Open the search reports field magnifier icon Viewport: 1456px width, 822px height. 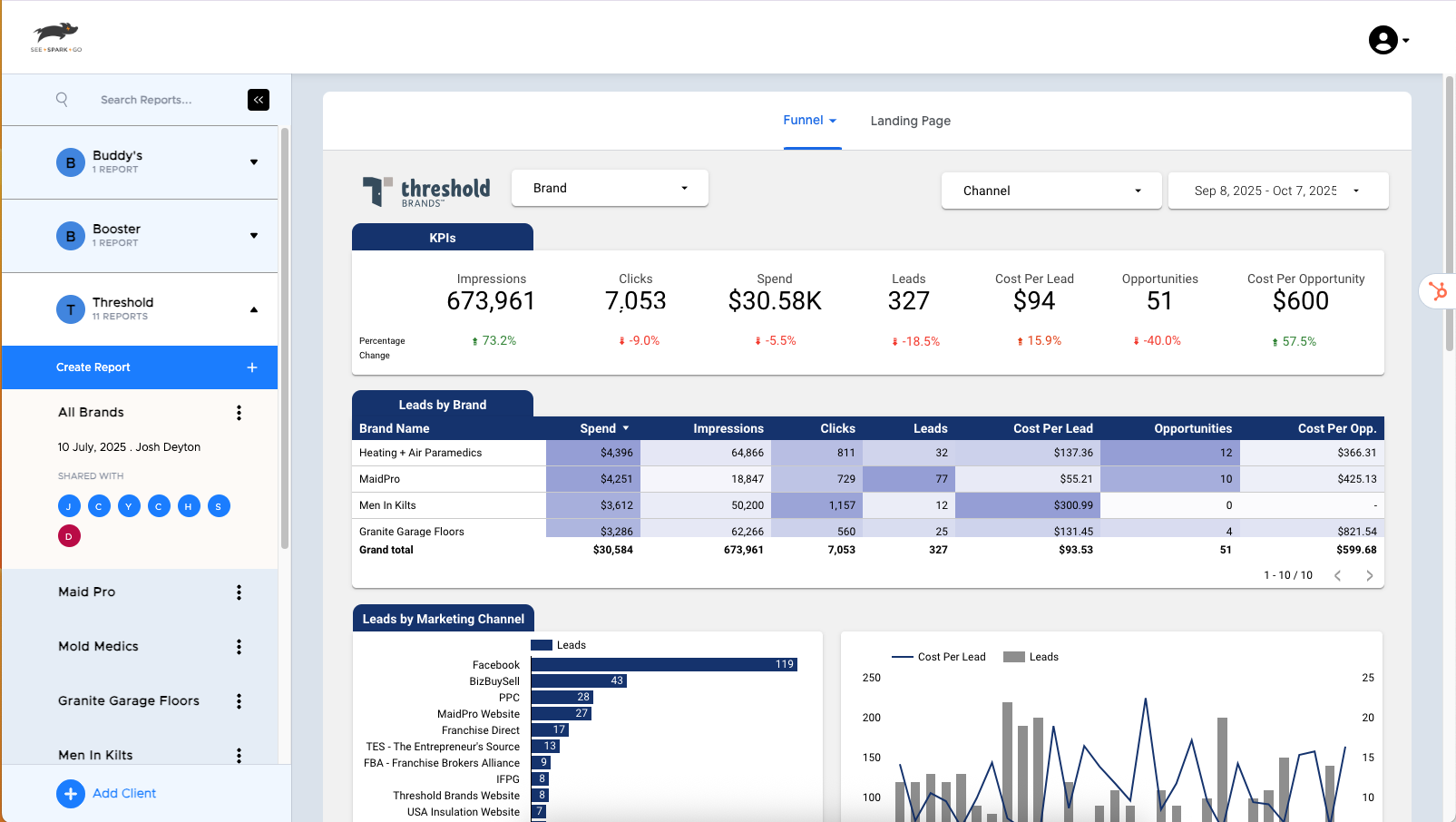pos(61,100)
